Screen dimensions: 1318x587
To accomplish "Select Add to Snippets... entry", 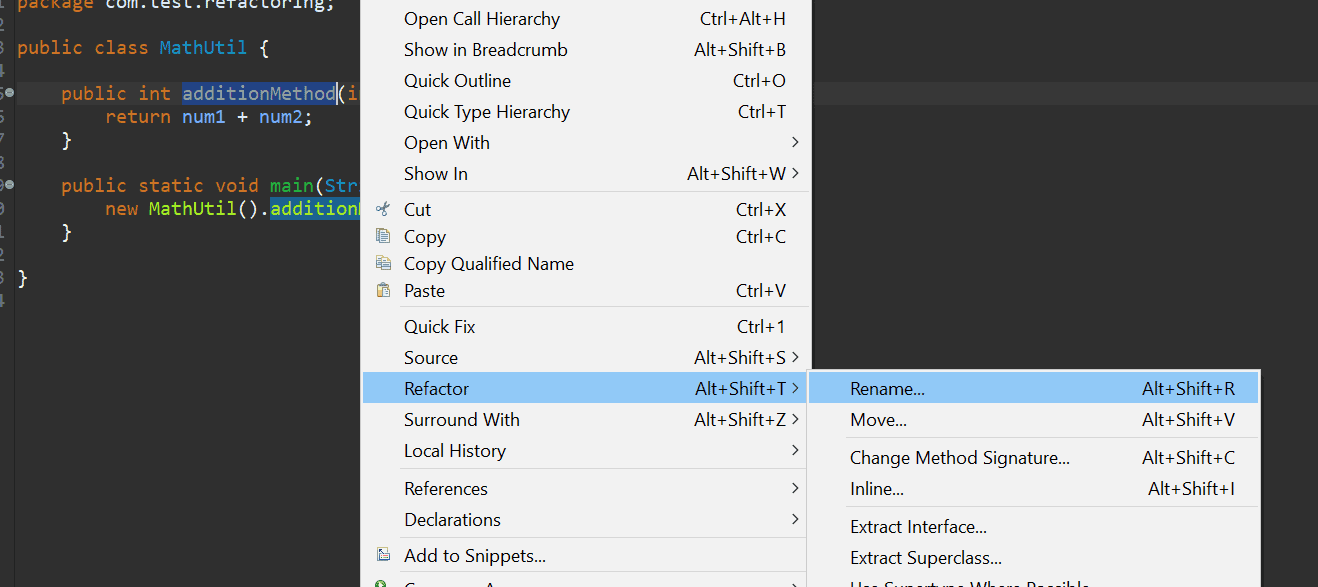I will click(585, 556).
